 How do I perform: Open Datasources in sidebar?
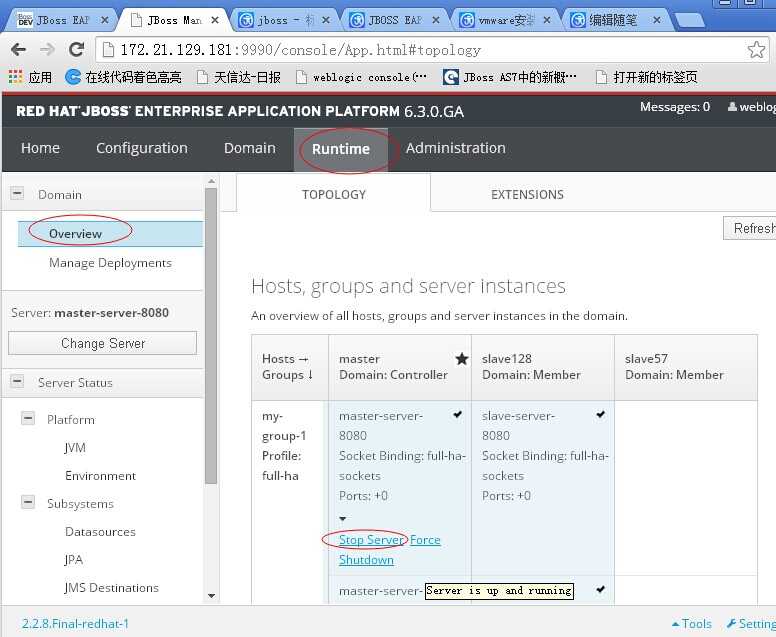tap(100, 532)
